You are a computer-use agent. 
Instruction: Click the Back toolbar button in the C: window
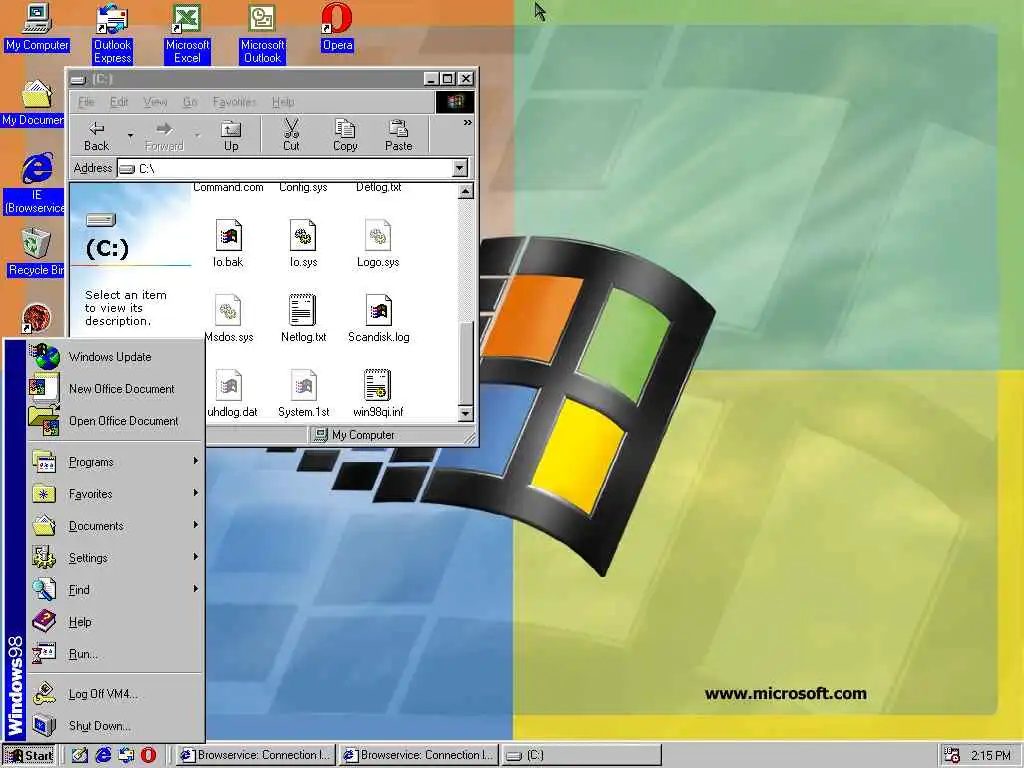click(x=97, y=136)
